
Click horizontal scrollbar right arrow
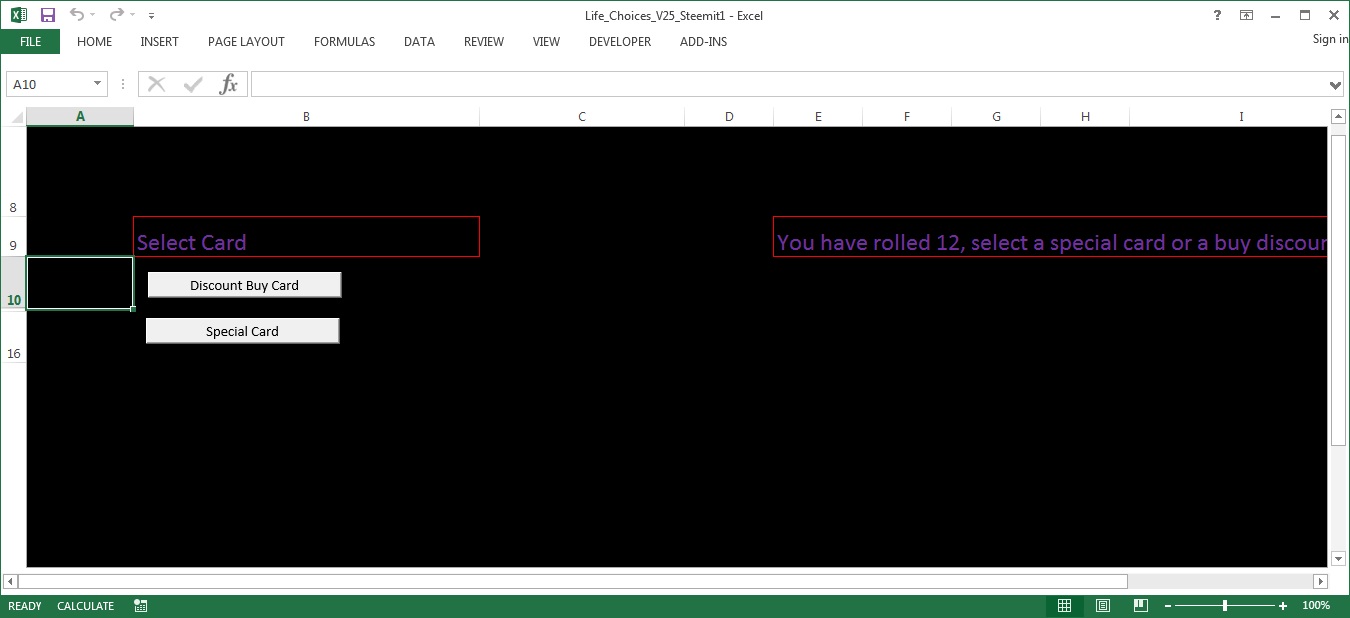pos(1319,581)
